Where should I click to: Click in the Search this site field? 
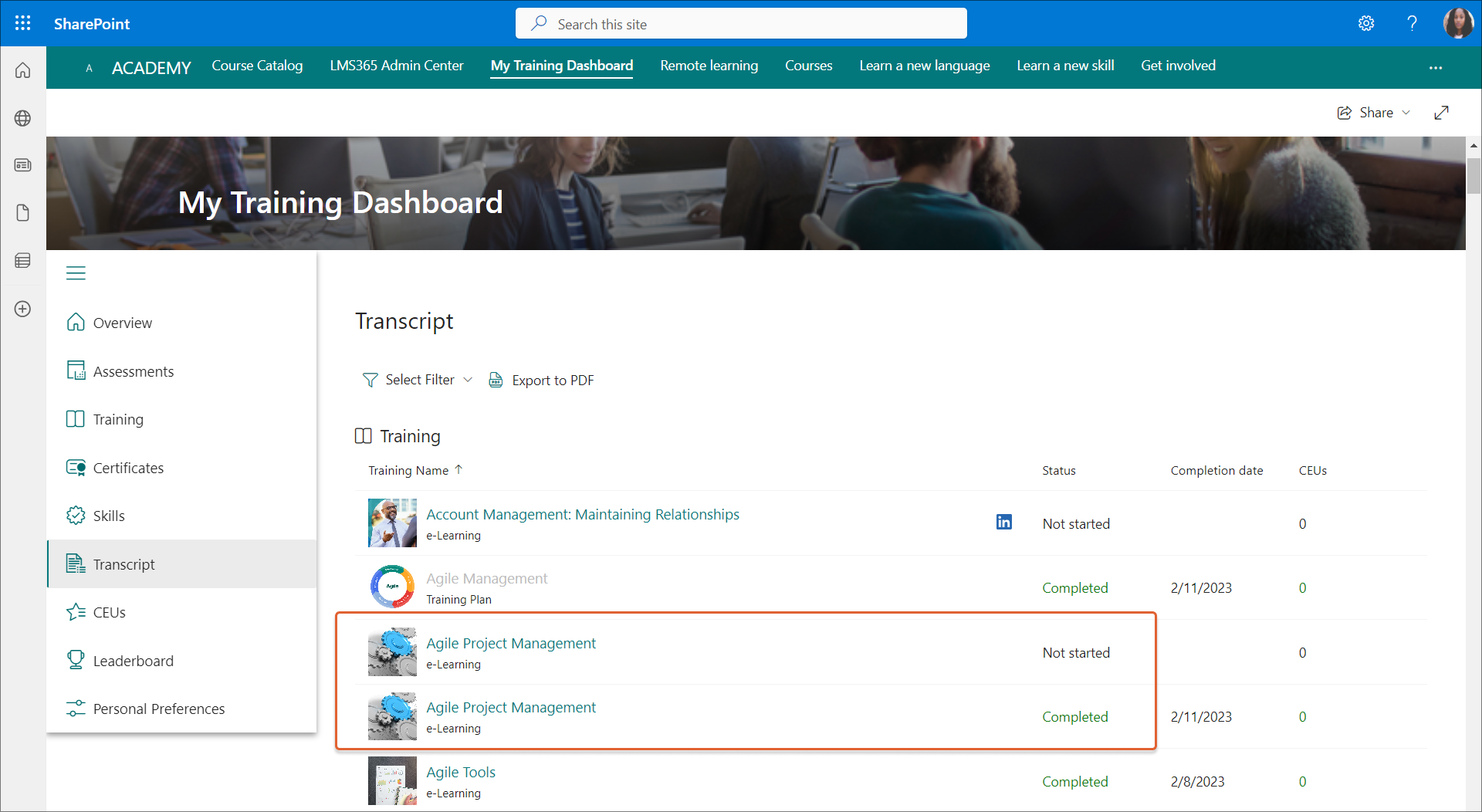point(741,24)
